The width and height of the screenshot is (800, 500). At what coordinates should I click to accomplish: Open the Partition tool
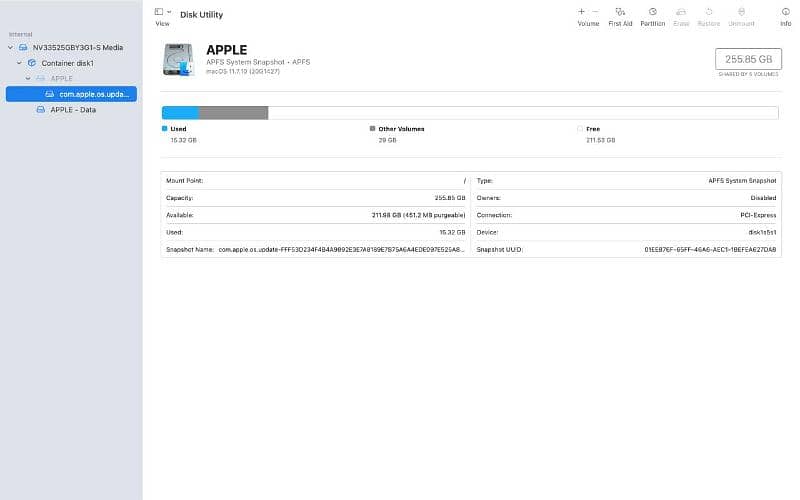click(x=652, y=11)
